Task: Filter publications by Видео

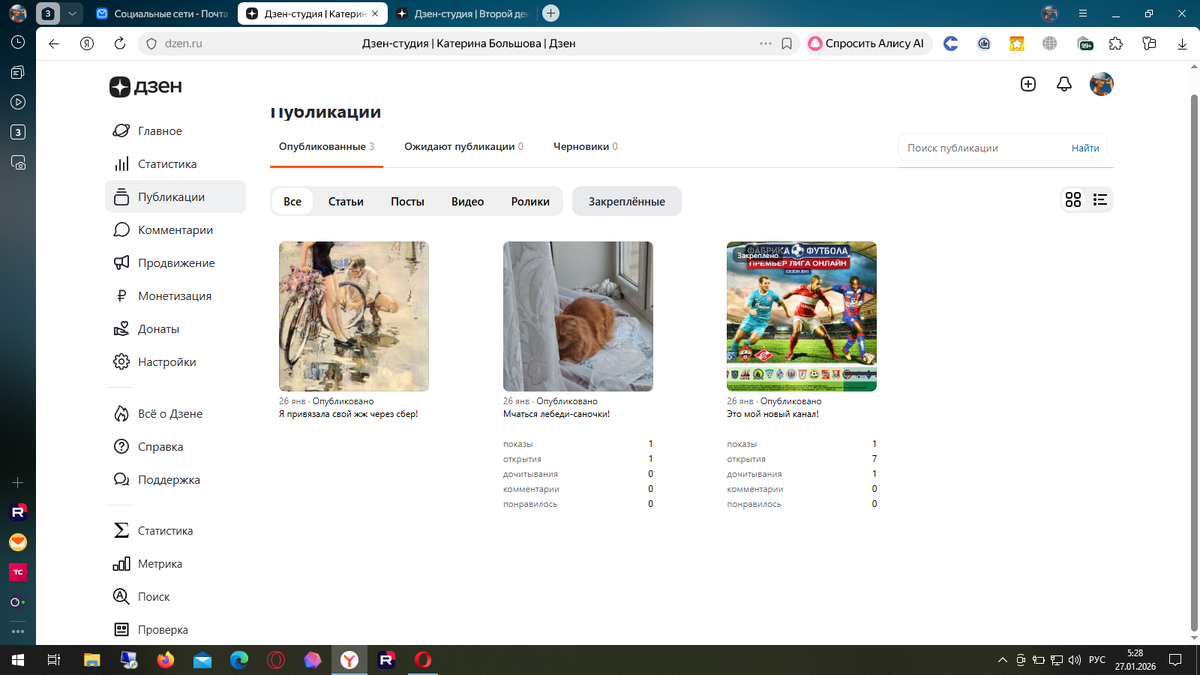Action: point(467,201)
